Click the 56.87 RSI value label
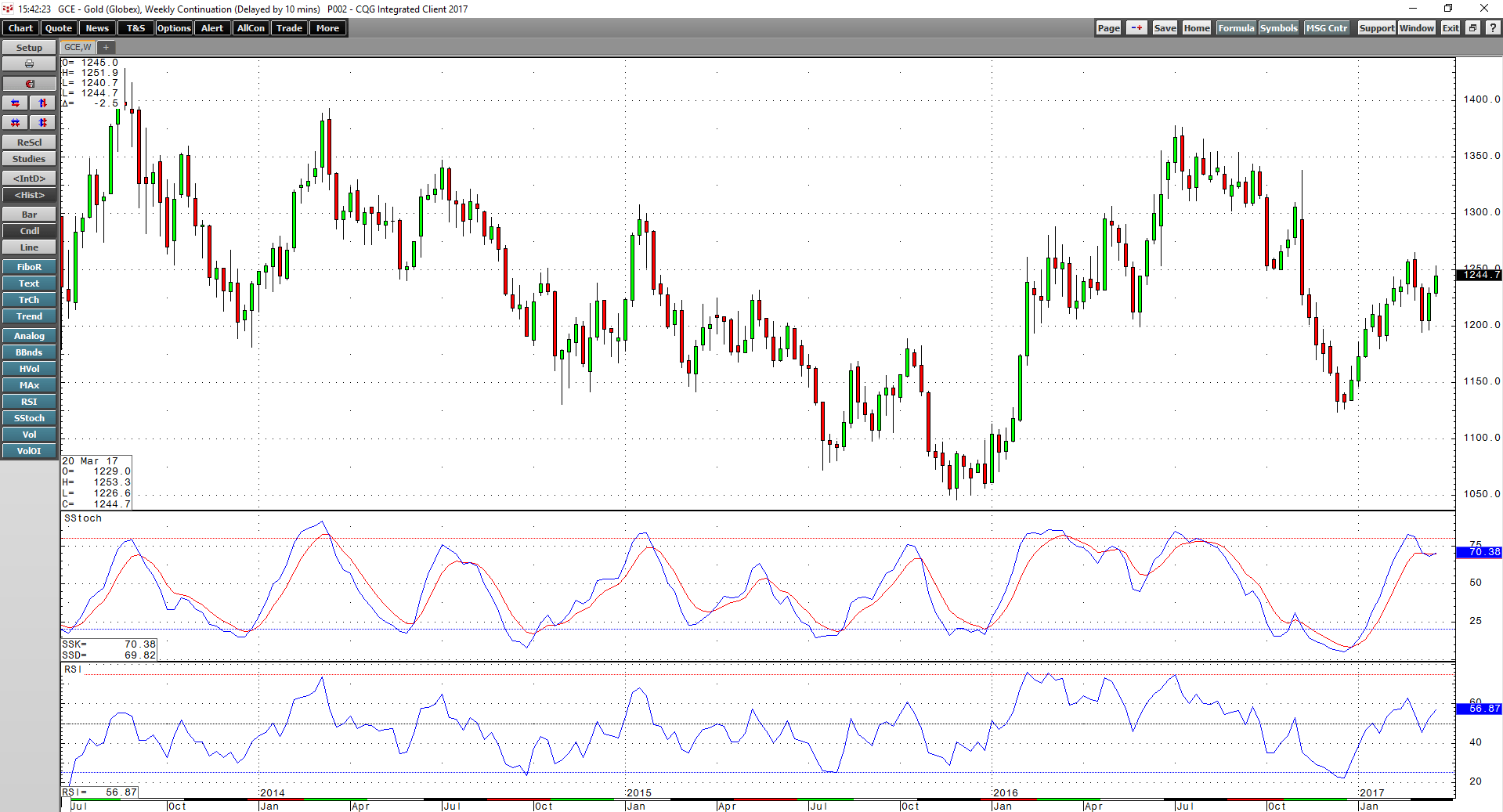The height and width of the screenshot is (812, 1503). pyautogui.click(x=1479, y=709)
